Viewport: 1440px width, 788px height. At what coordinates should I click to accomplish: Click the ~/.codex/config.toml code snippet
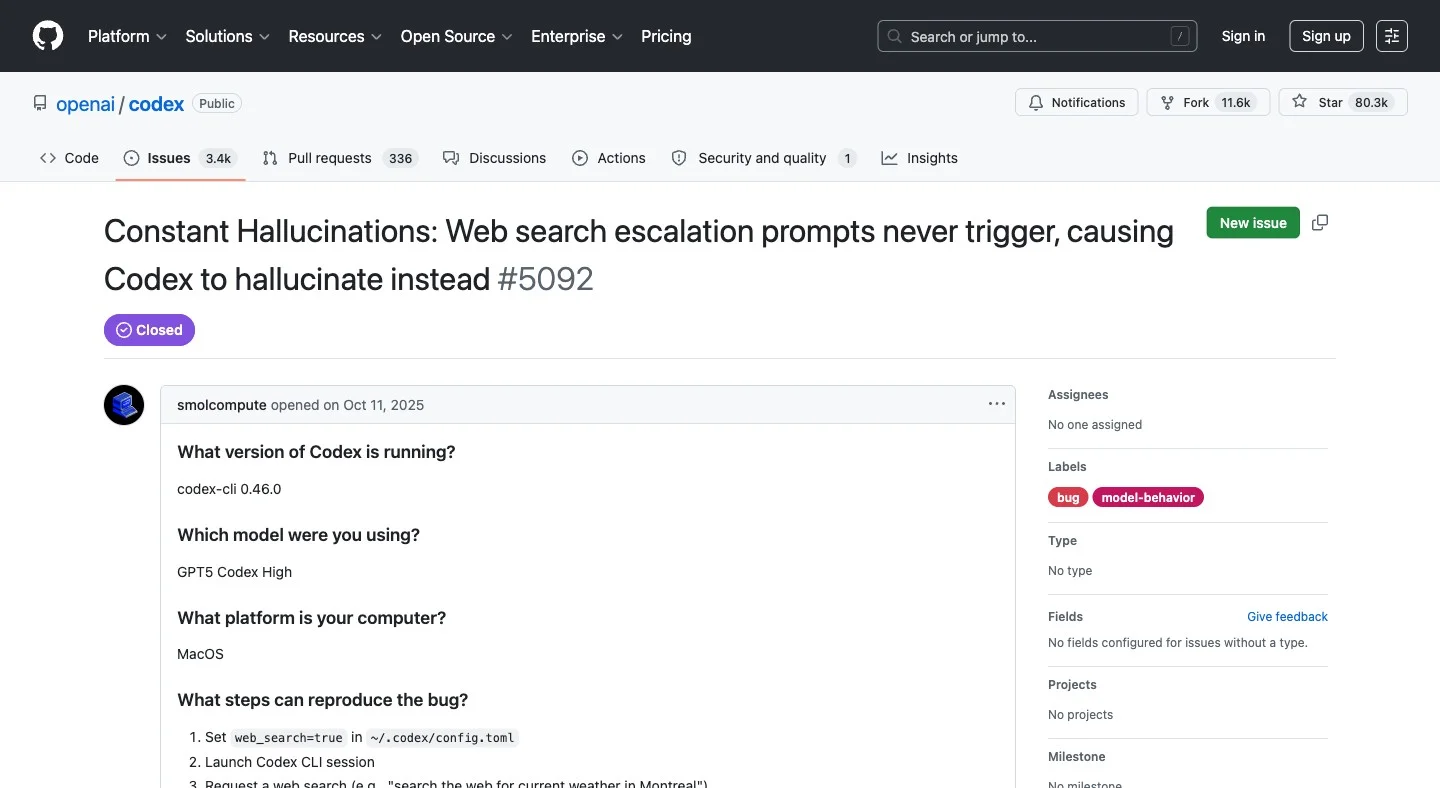tap(442, 738)
